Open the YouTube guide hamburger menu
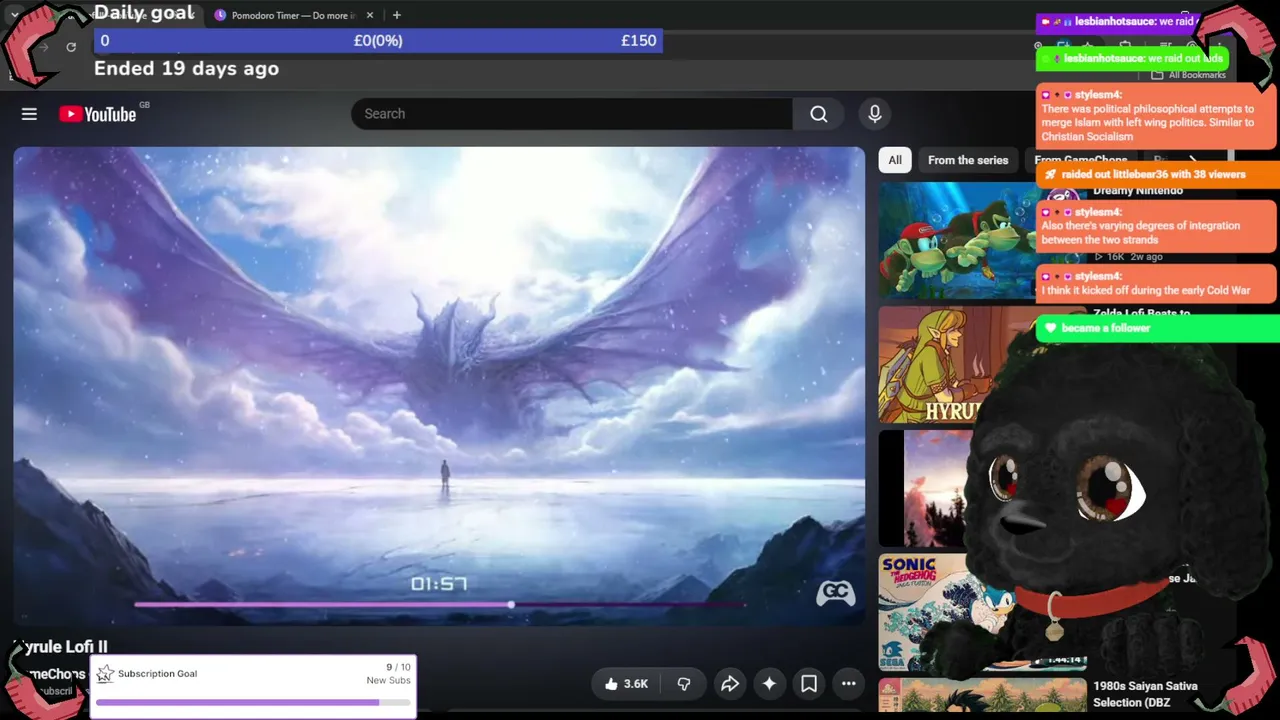Viewport: 1280px width, 720px height. (x=29, y=114)
